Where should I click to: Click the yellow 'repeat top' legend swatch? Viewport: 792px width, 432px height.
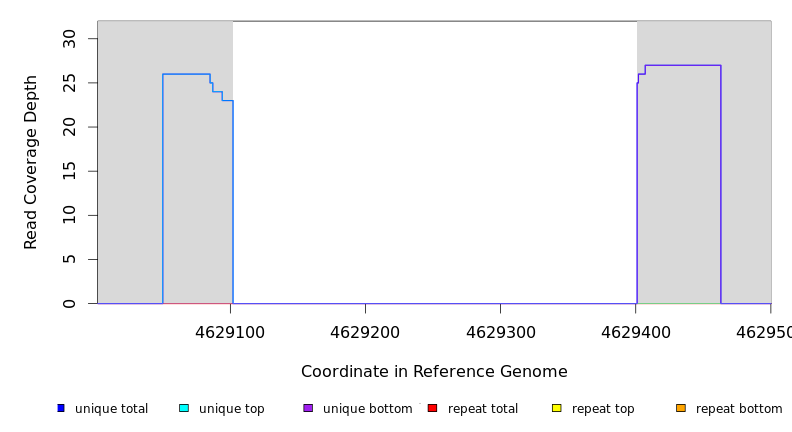coord(557,408)
